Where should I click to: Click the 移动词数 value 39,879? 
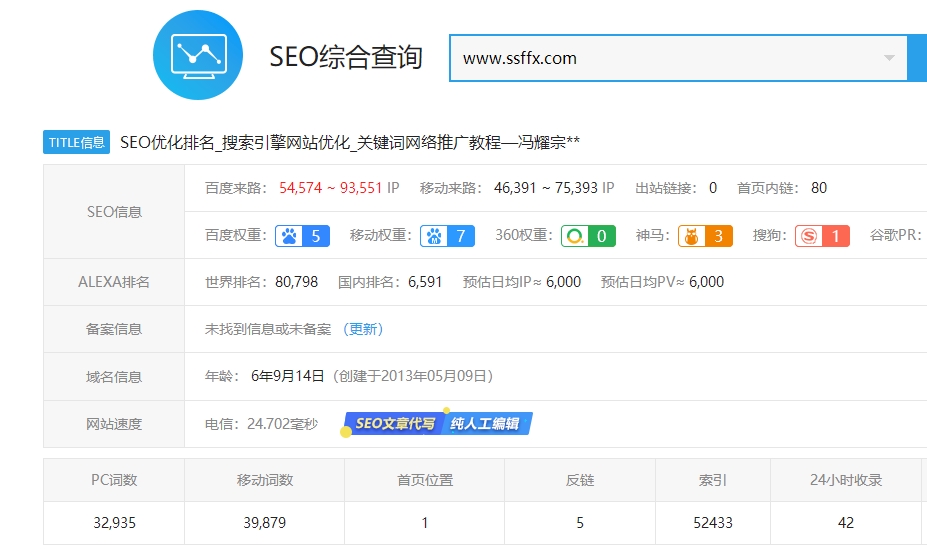coord(264,523)
